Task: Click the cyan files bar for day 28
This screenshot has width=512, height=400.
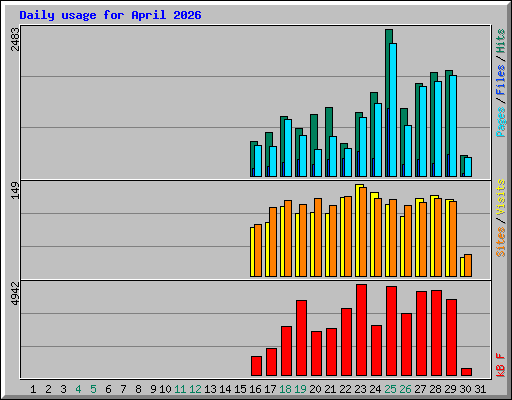Action: (438, 129)
